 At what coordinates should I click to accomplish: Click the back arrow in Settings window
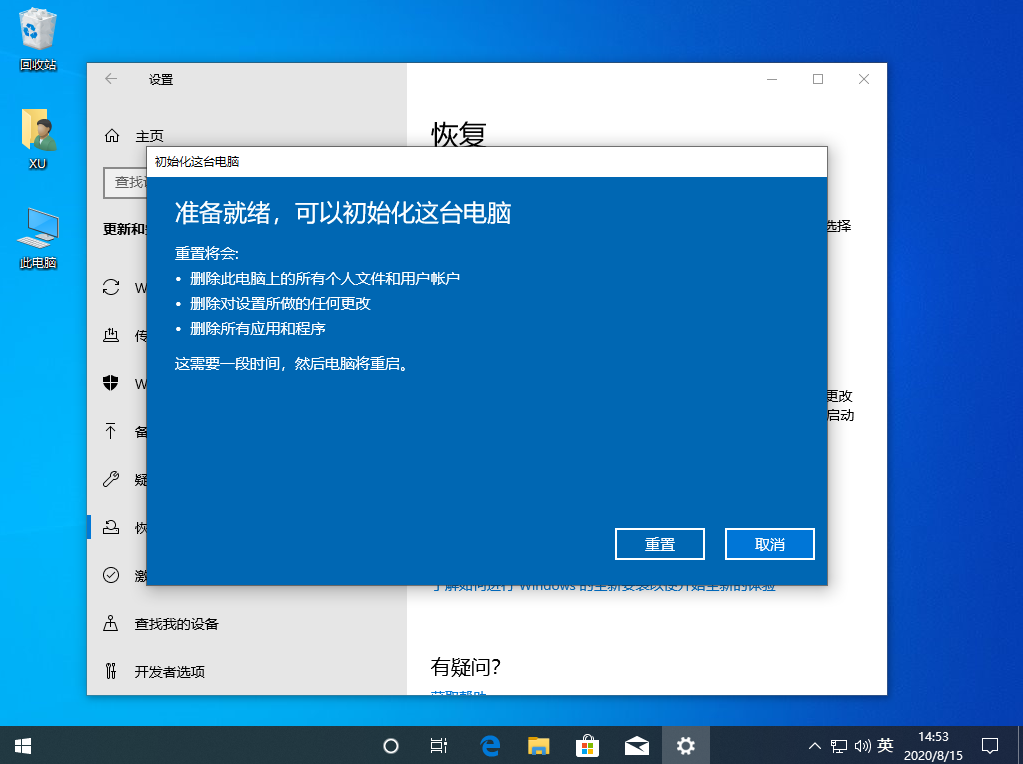coord(111,79)
